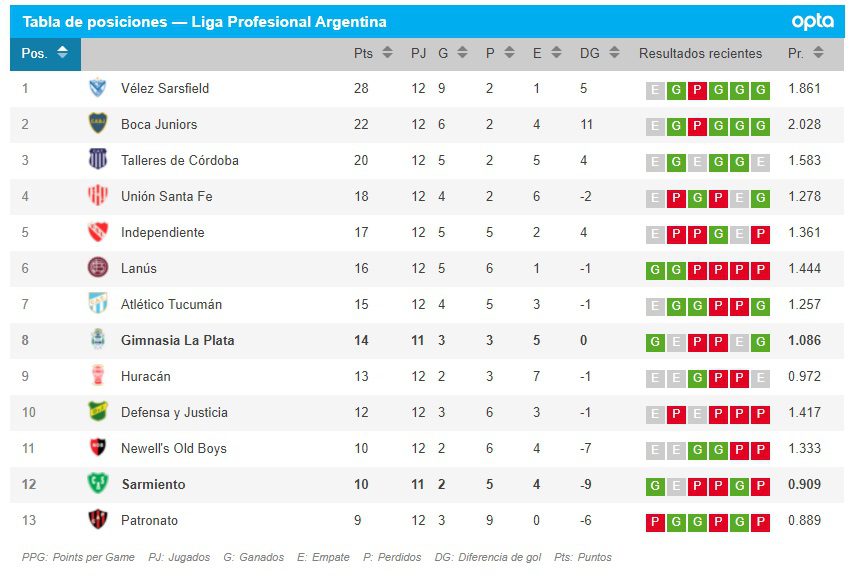850x587 pixels.
Task: Click the Independiente team crest
Action: pyautogui.click(x=97, y=232)
